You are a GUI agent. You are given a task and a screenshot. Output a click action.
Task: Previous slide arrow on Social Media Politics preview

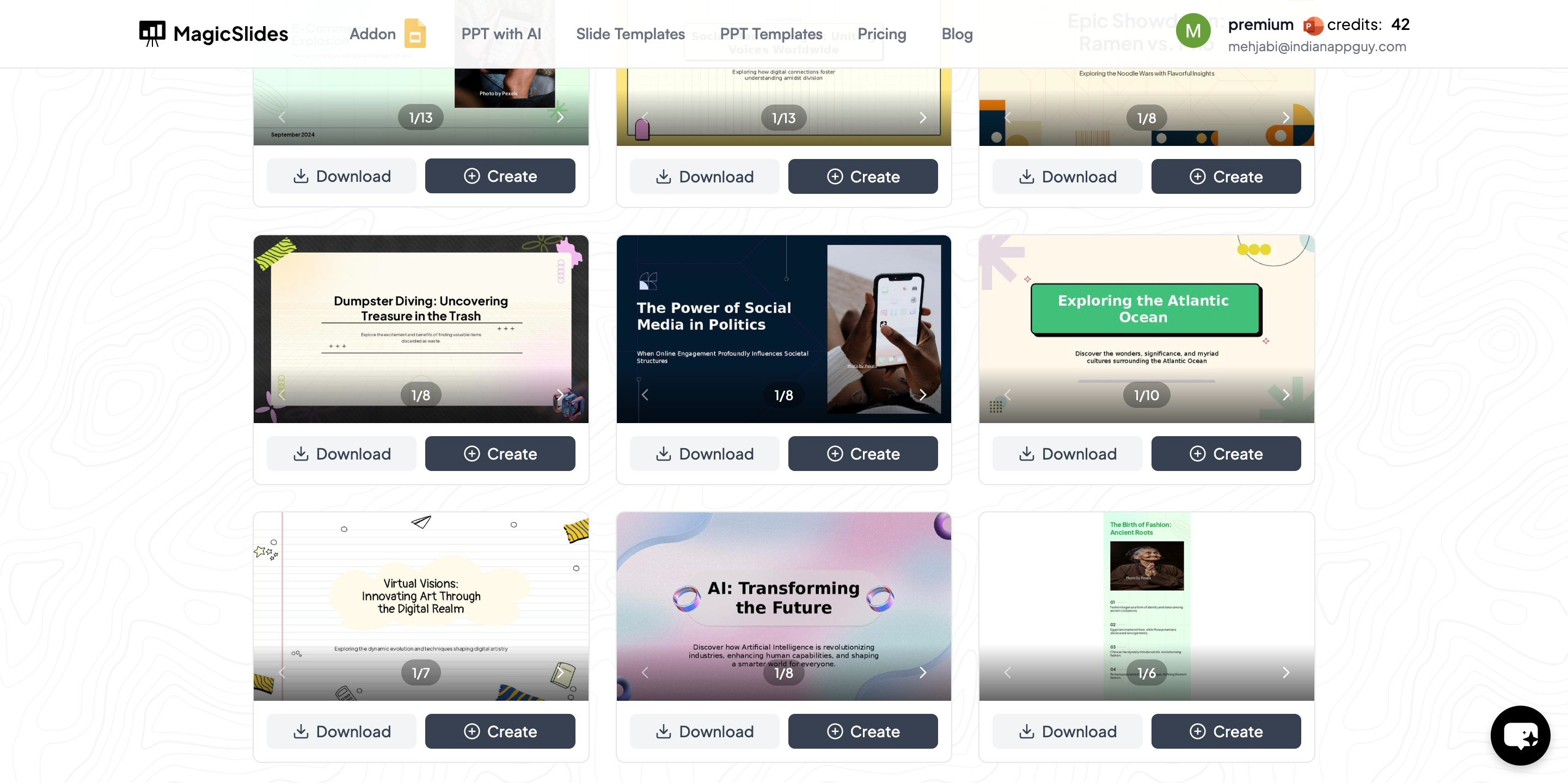(645, 395)
